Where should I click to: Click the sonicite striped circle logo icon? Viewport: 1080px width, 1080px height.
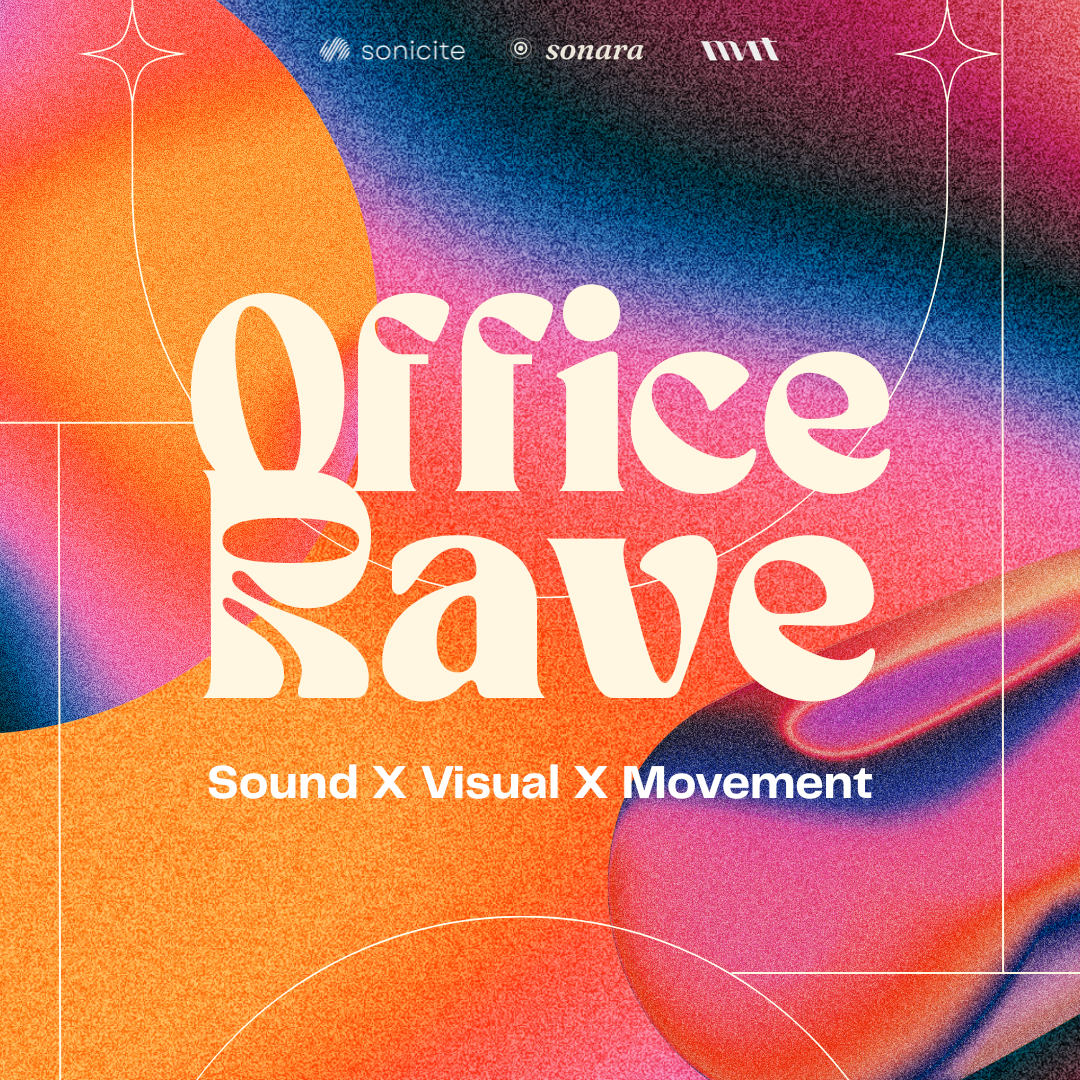335,50
